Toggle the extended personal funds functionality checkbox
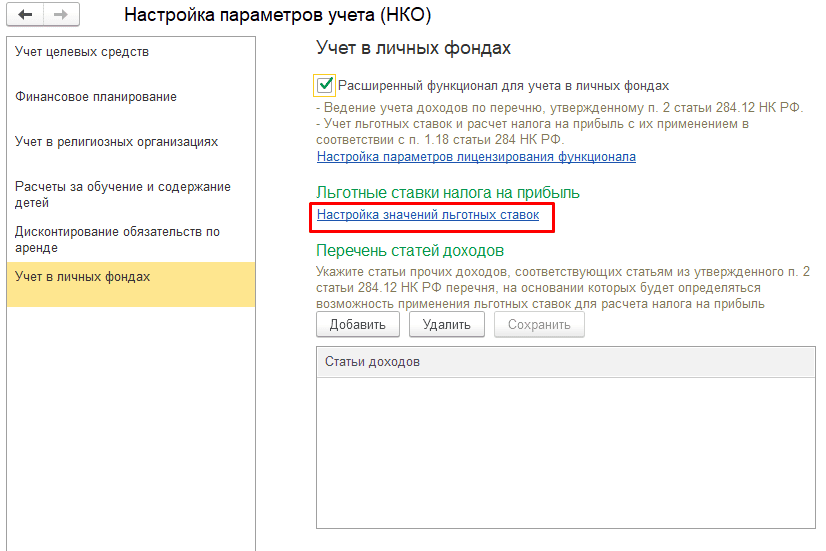826x551 pixels. click(324, 85)
